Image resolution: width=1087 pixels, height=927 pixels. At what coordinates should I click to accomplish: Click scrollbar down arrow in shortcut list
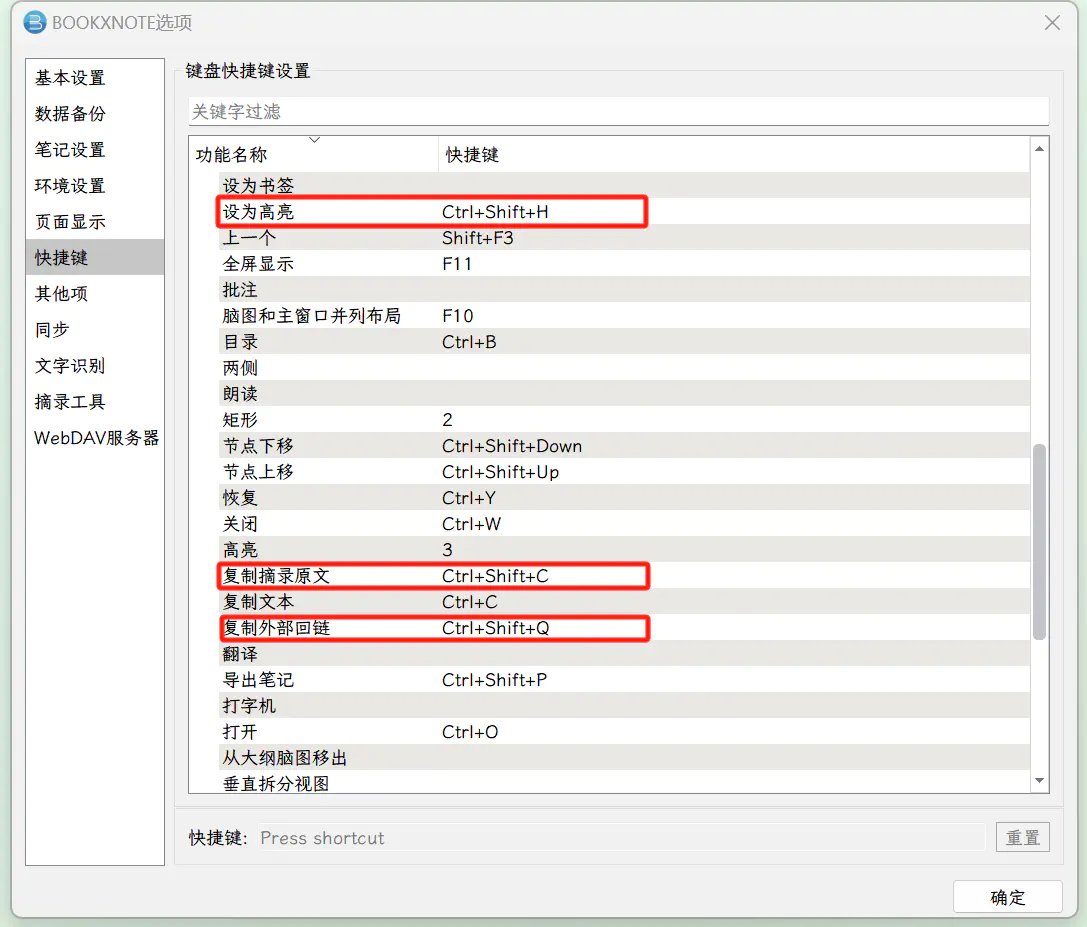point(1039,780)
